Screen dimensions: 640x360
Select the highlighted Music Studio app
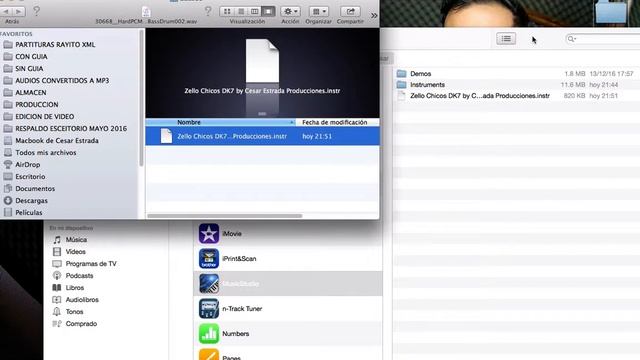[x=288, y=284]
